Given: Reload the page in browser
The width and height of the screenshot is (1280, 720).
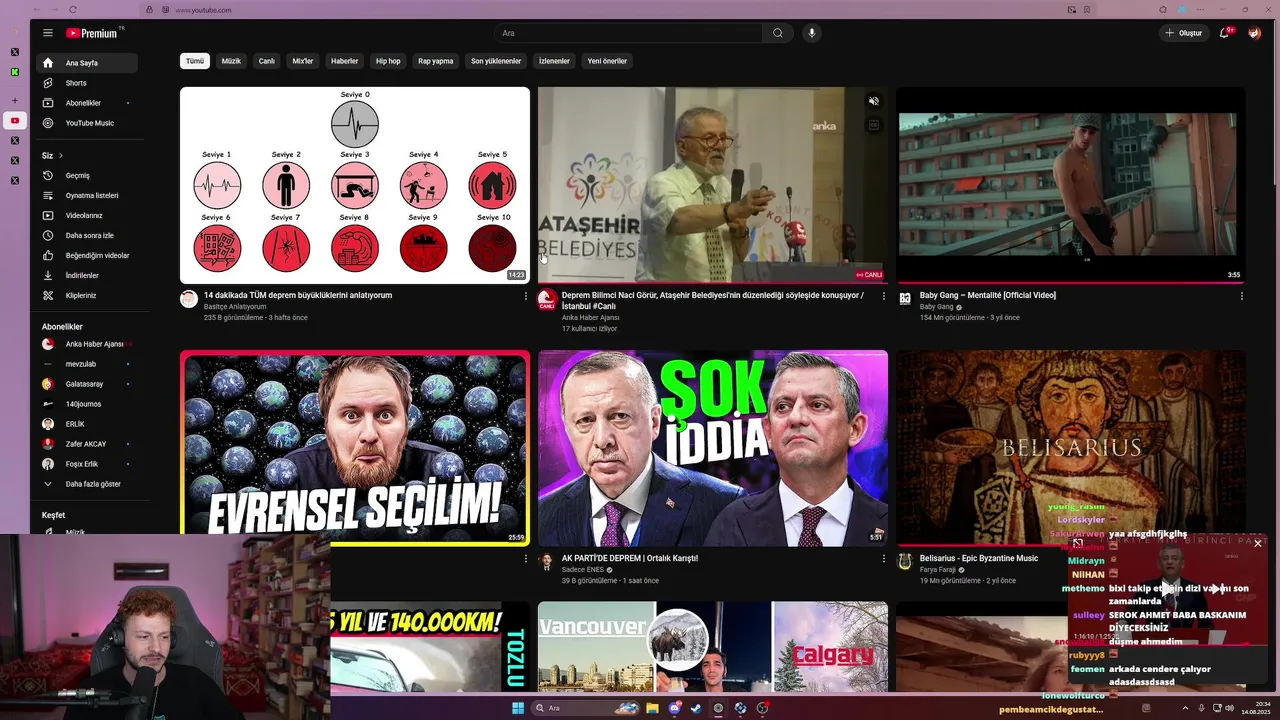Looking at the screenshot, I should tap(73, 10).
